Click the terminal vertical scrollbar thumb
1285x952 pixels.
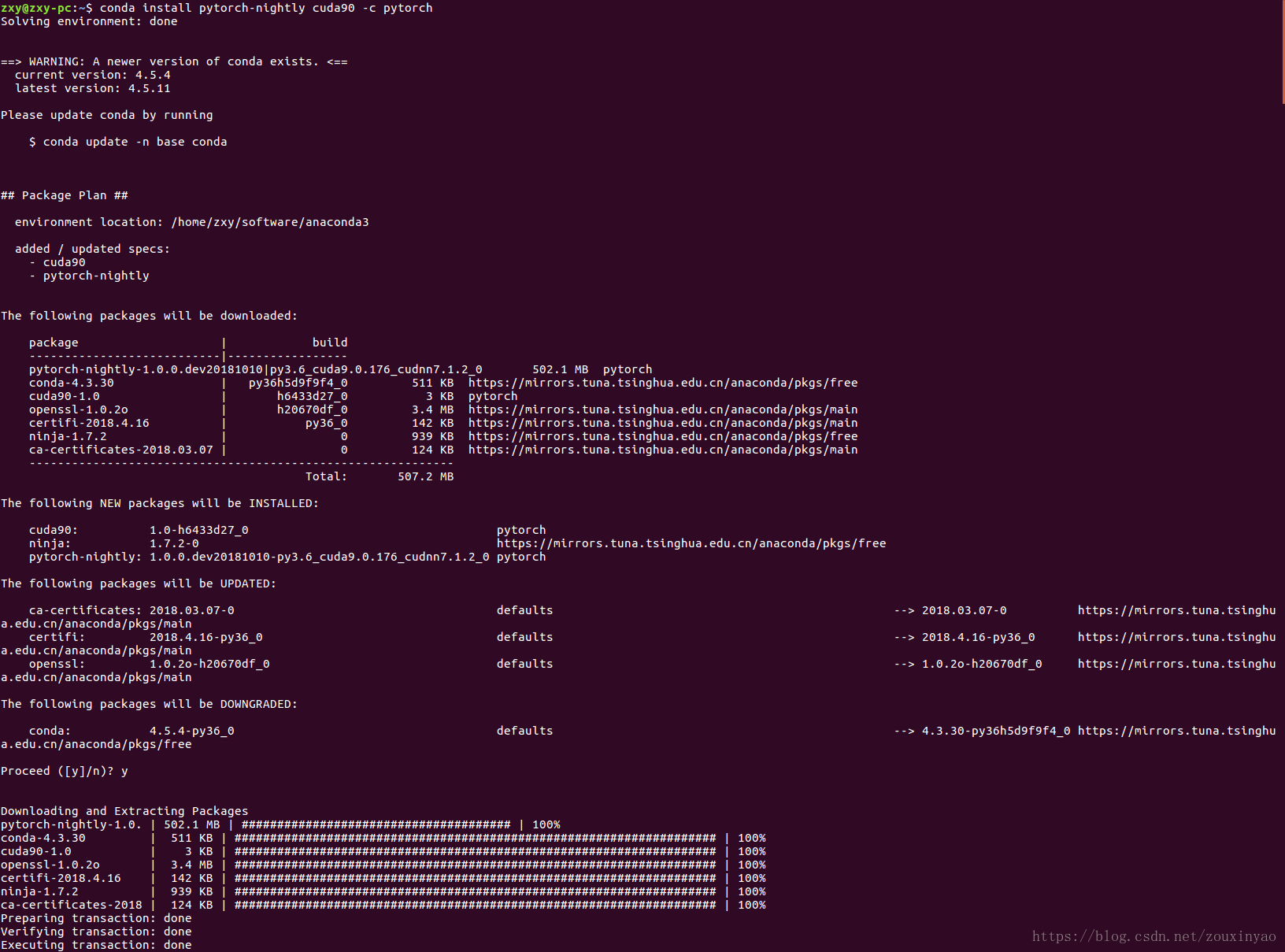tap(1283, 52)
